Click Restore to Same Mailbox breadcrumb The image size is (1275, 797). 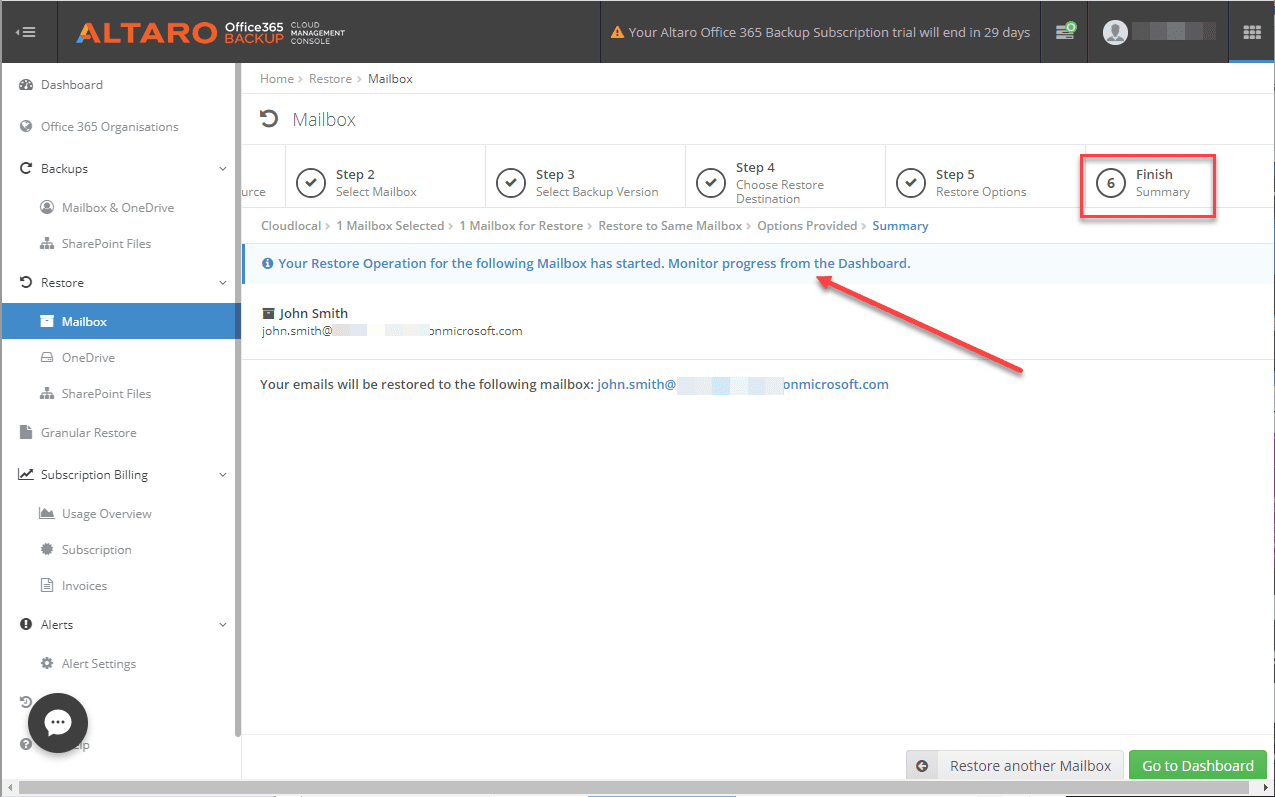670,226
